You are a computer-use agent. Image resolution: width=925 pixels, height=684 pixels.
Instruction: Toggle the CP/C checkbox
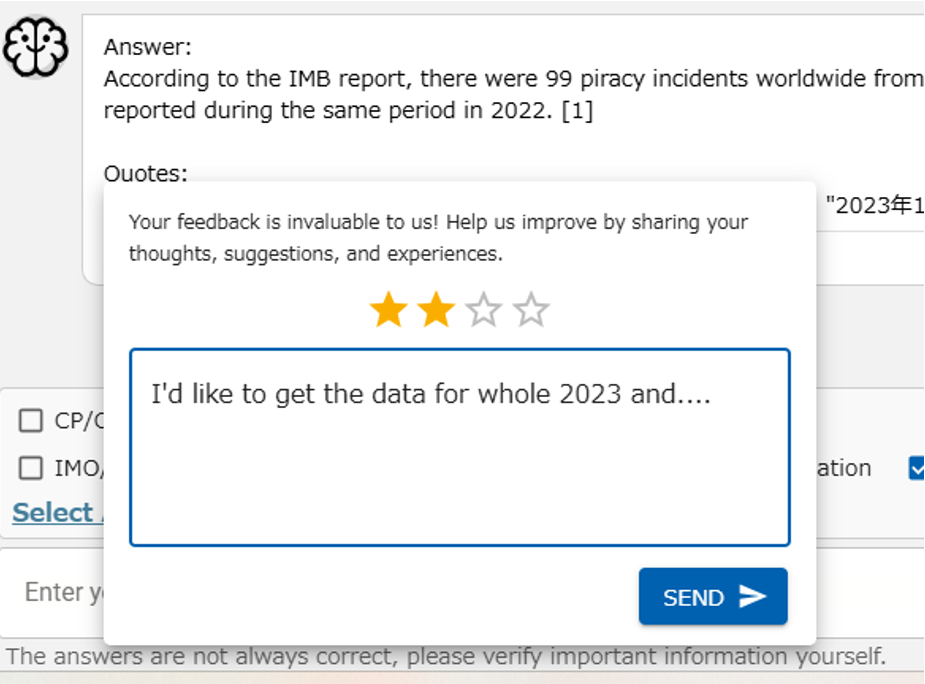[31, 421]
